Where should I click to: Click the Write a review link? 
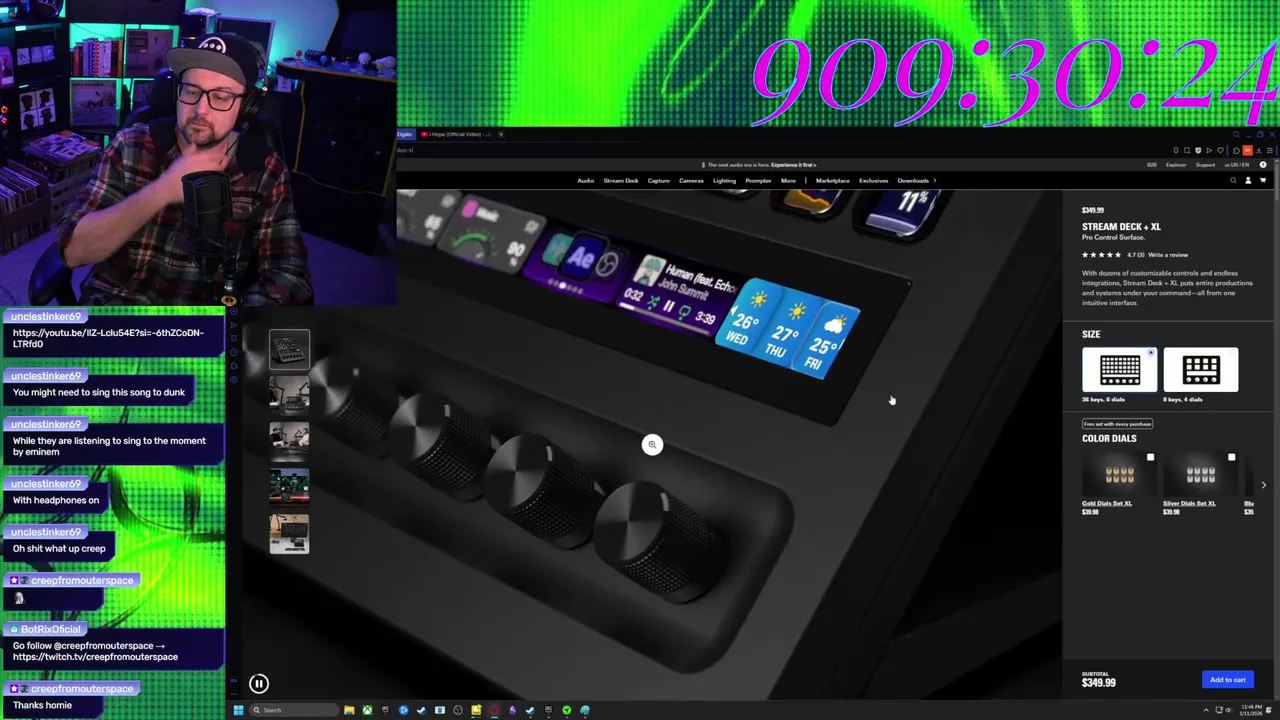[1168, 255]
